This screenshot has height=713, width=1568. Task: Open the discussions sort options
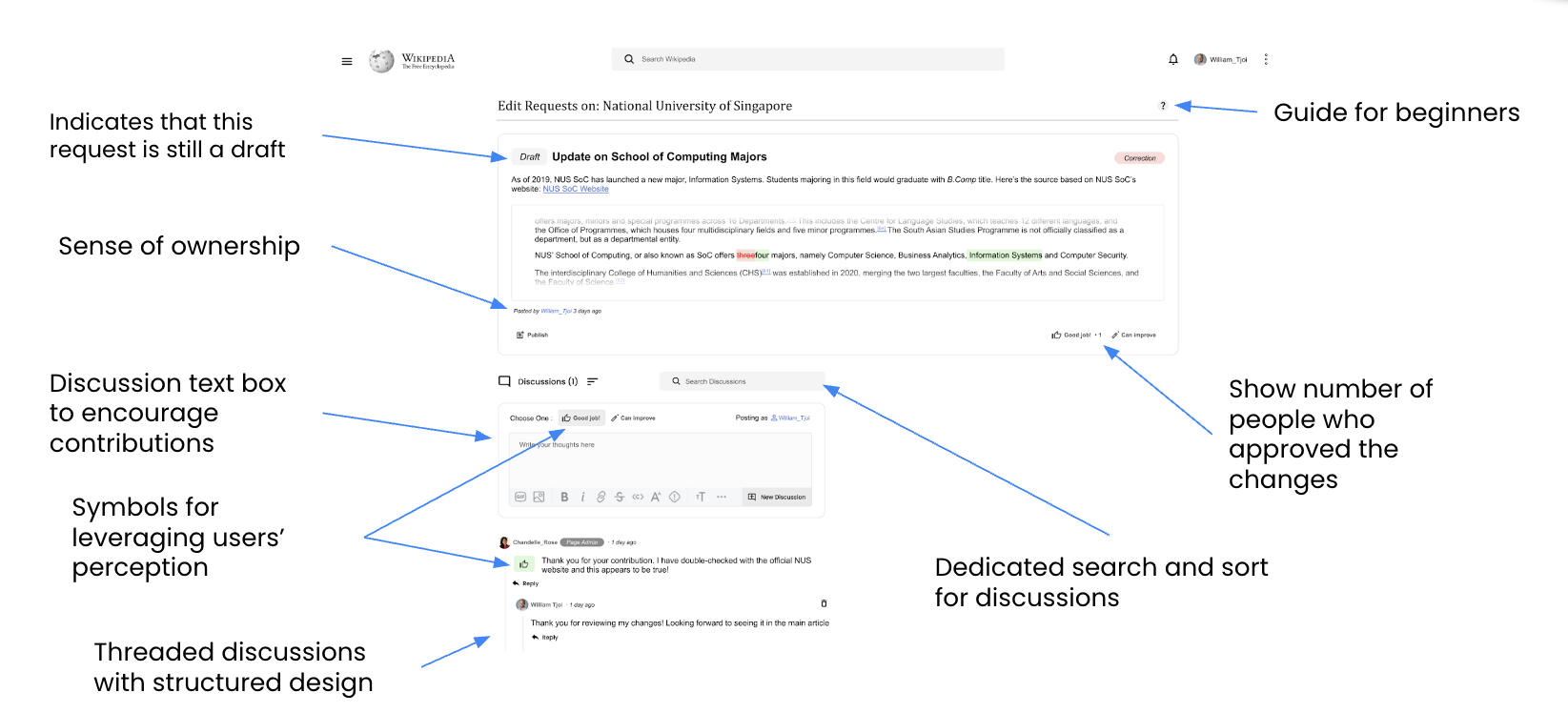(x=592, y=381)
